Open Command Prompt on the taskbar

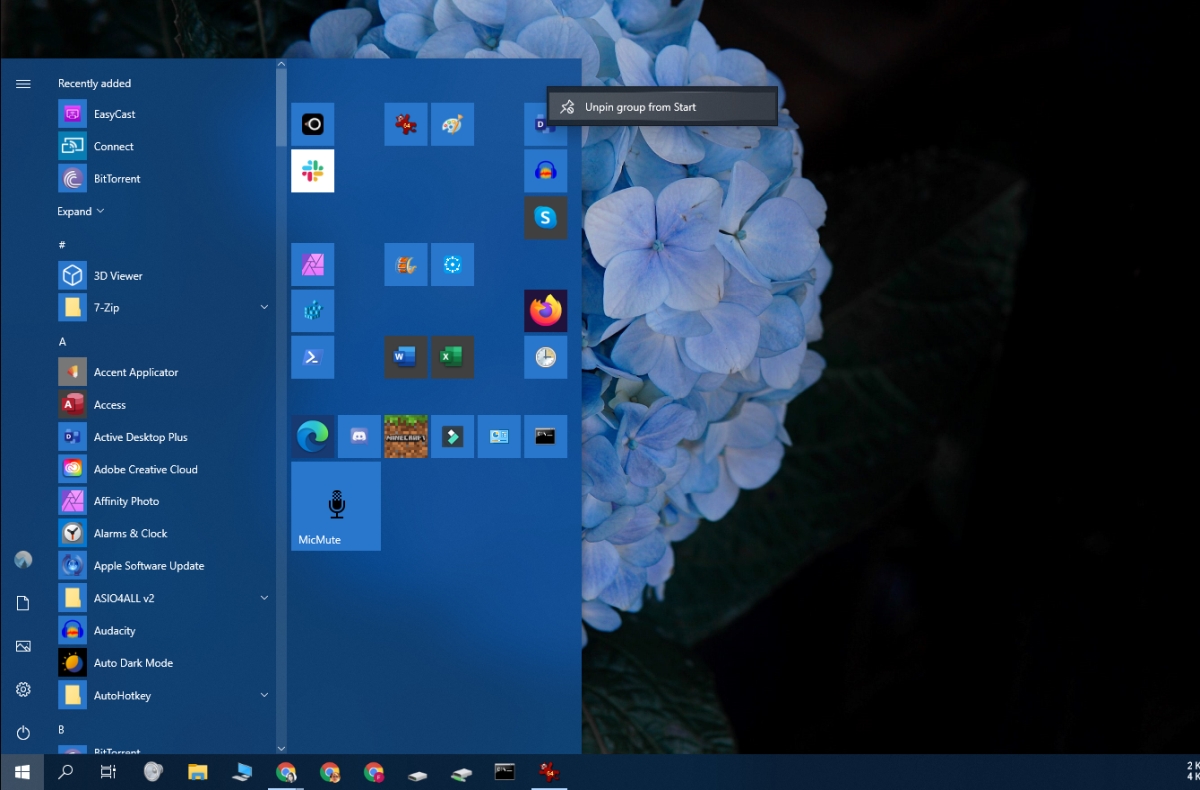(505, 772)
